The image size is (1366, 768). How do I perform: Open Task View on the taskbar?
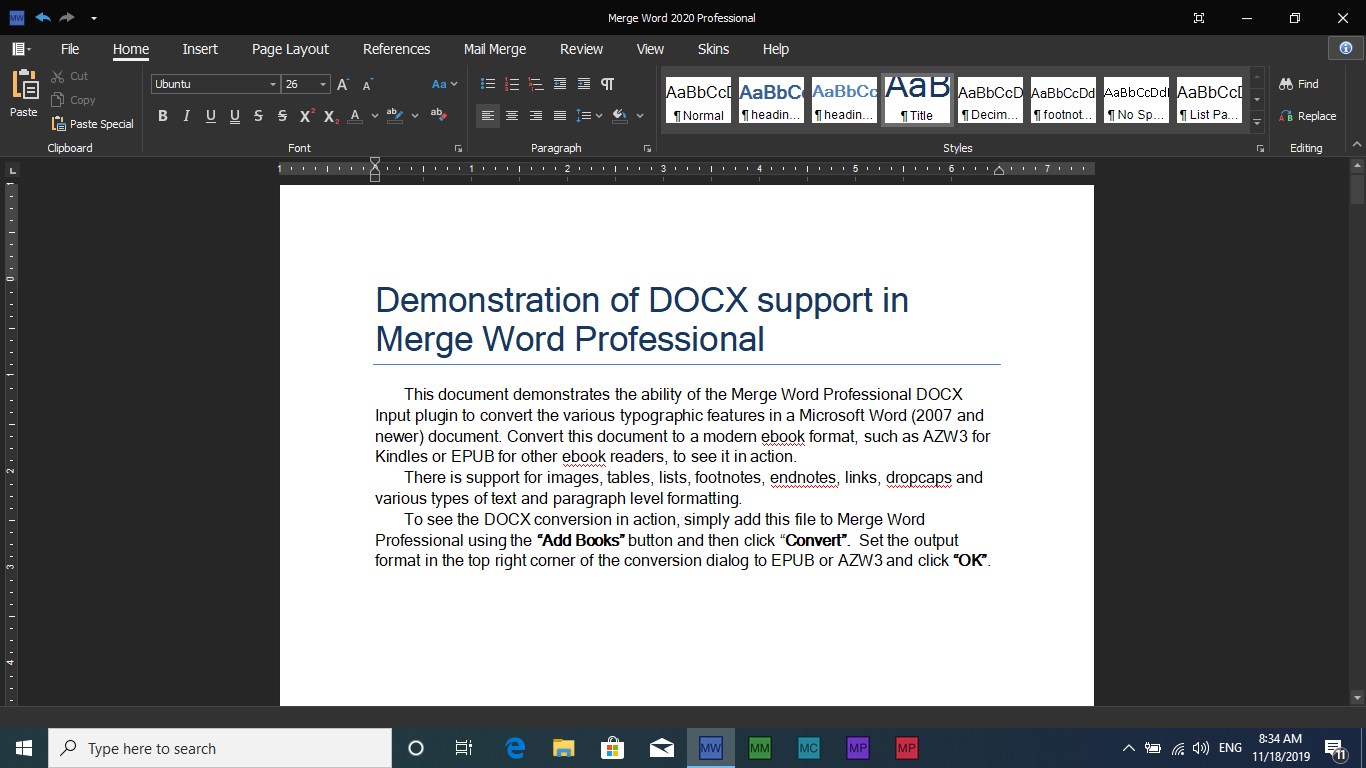464,748
